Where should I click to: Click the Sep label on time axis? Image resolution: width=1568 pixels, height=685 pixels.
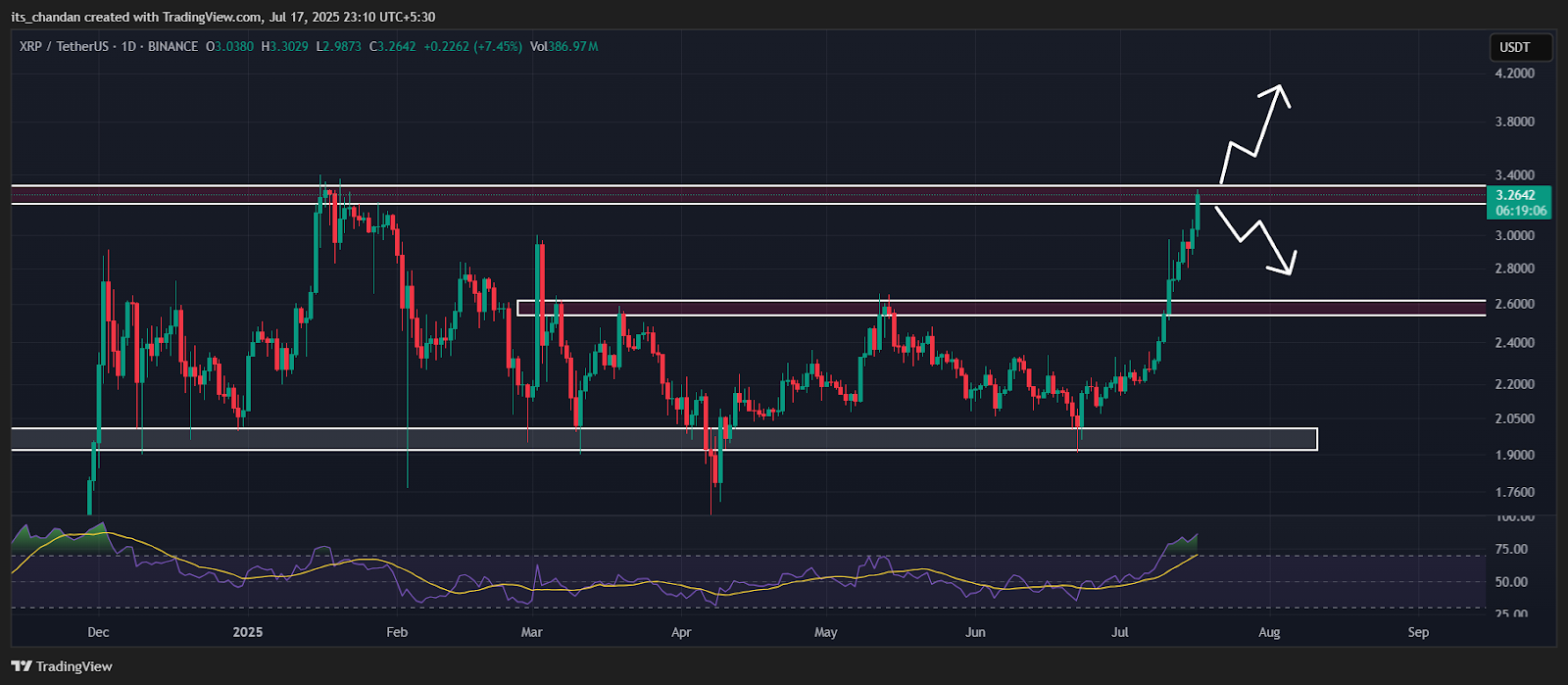(1418, 632)
